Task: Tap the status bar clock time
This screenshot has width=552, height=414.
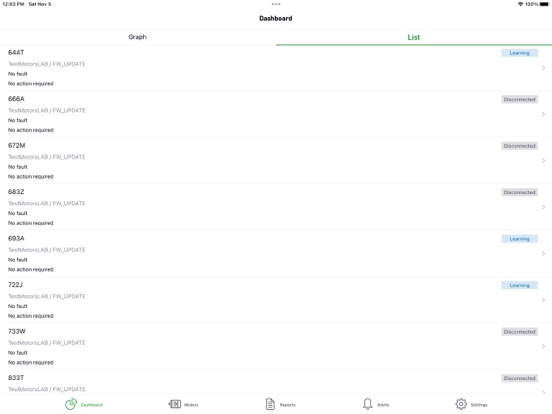Action: click(13, 4)
